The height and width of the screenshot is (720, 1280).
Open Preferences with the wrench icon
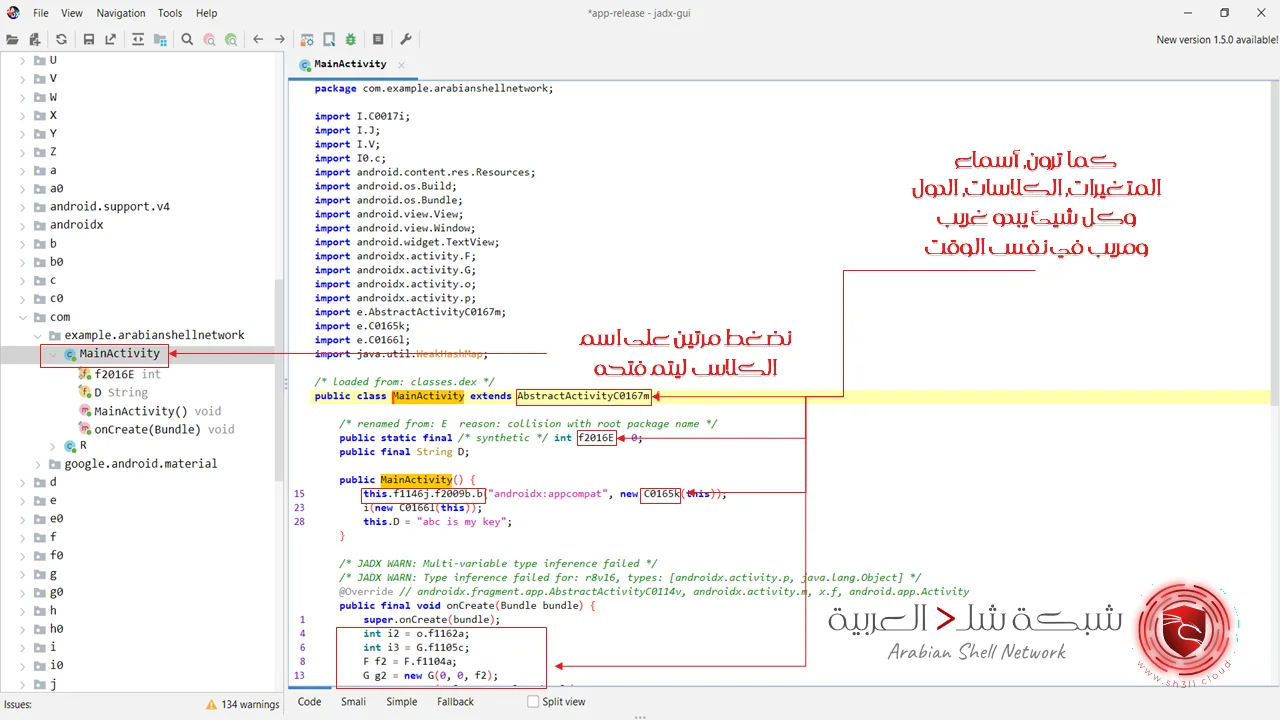pyautogui.click(x=405, y=40)
